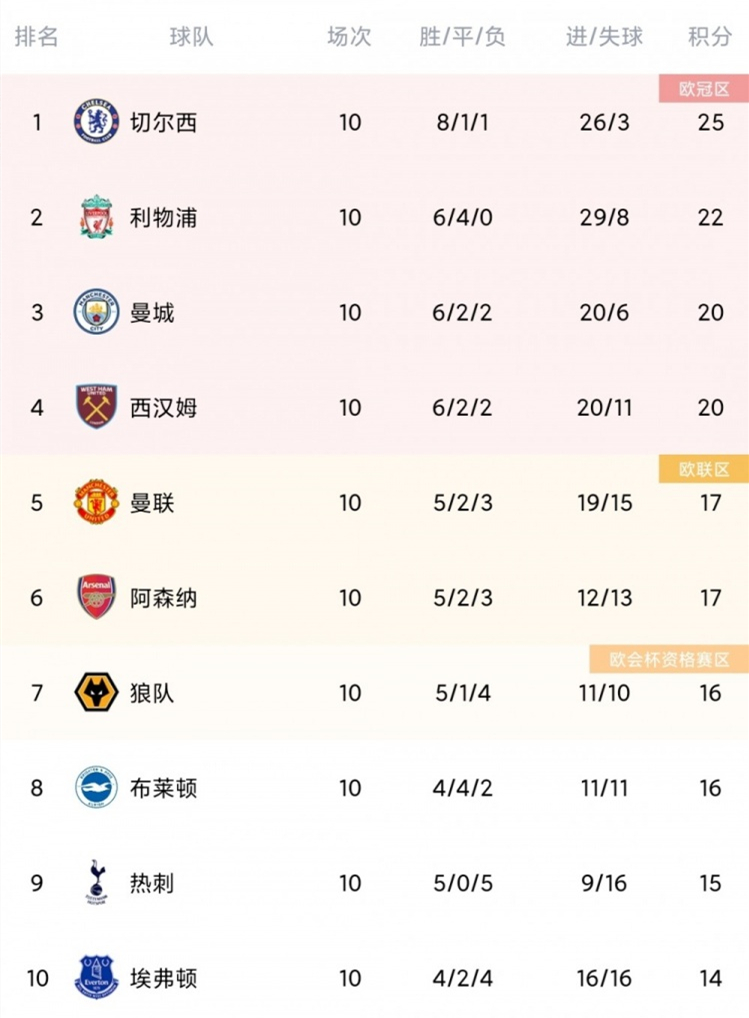Tap the Brighton seagull crest
The height and width of the screenshot is (1018, 749).
coord(96,787)
